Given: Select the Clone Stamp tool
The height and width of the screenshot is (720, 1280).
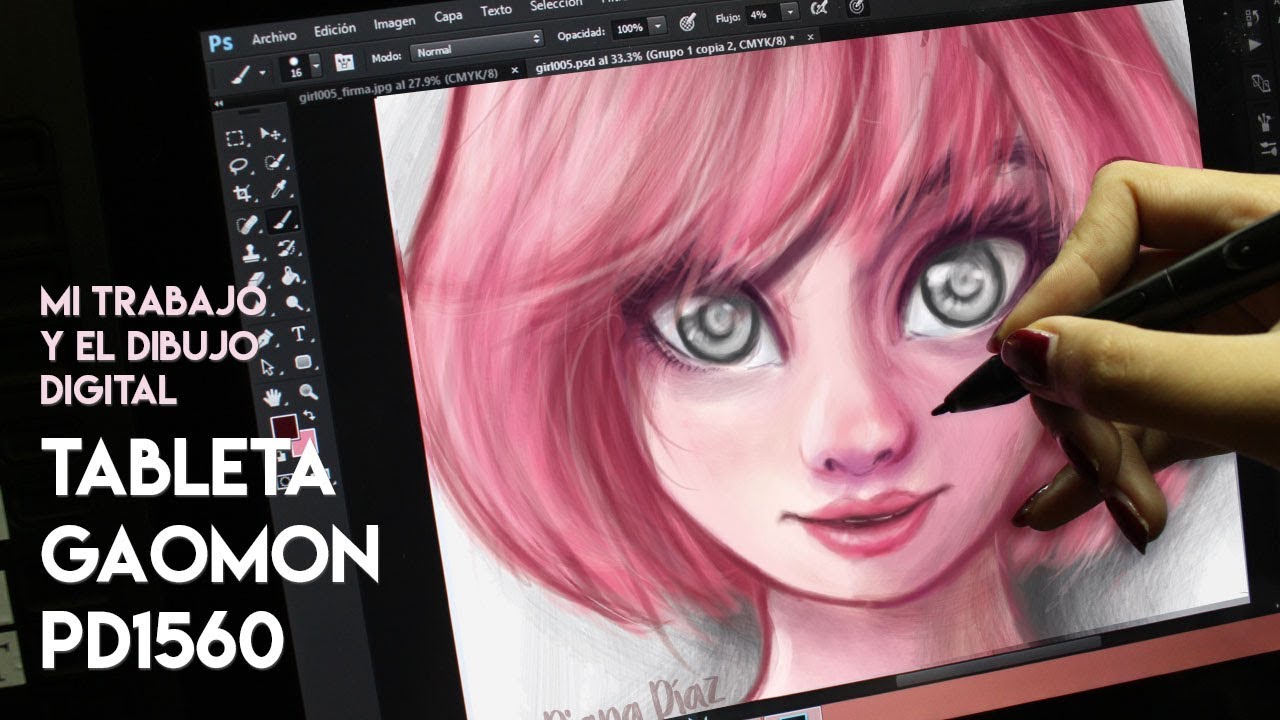Looking at the screenshot, I should [249, 252].
